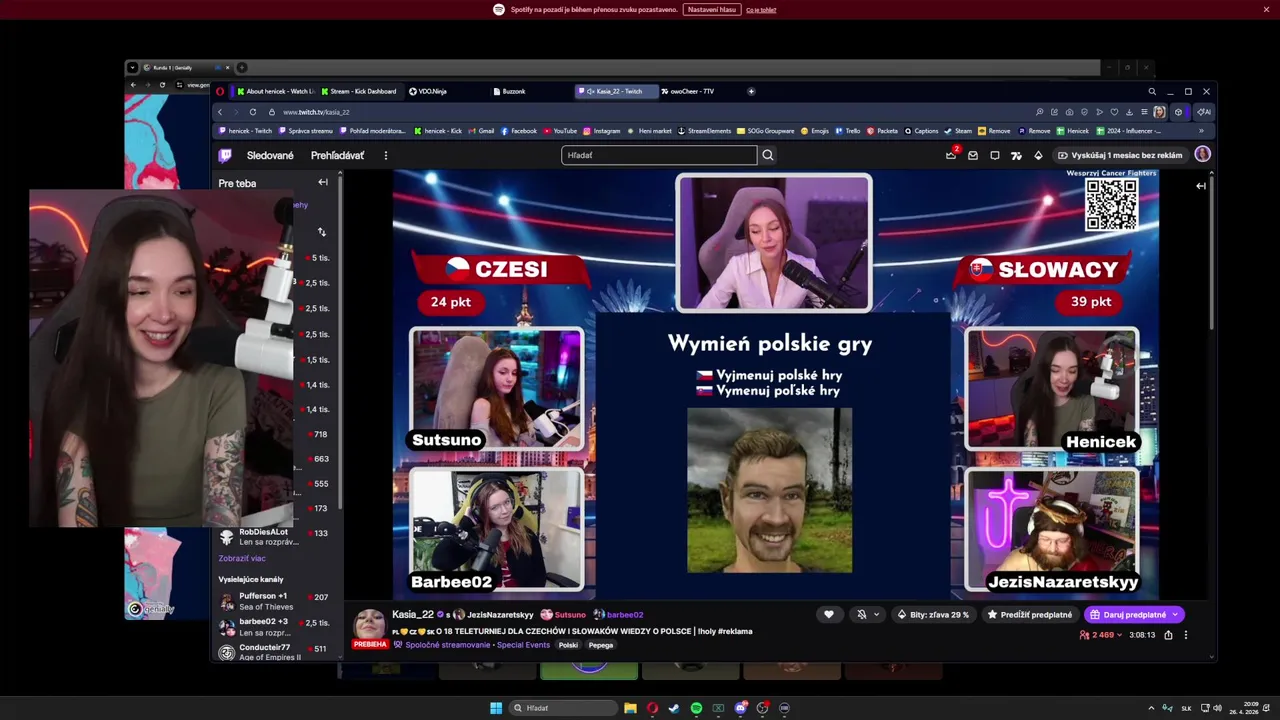Click the Kasia_22 channel name link
Viewport: 1280px width, 720px height.
[x=413, y=614]
